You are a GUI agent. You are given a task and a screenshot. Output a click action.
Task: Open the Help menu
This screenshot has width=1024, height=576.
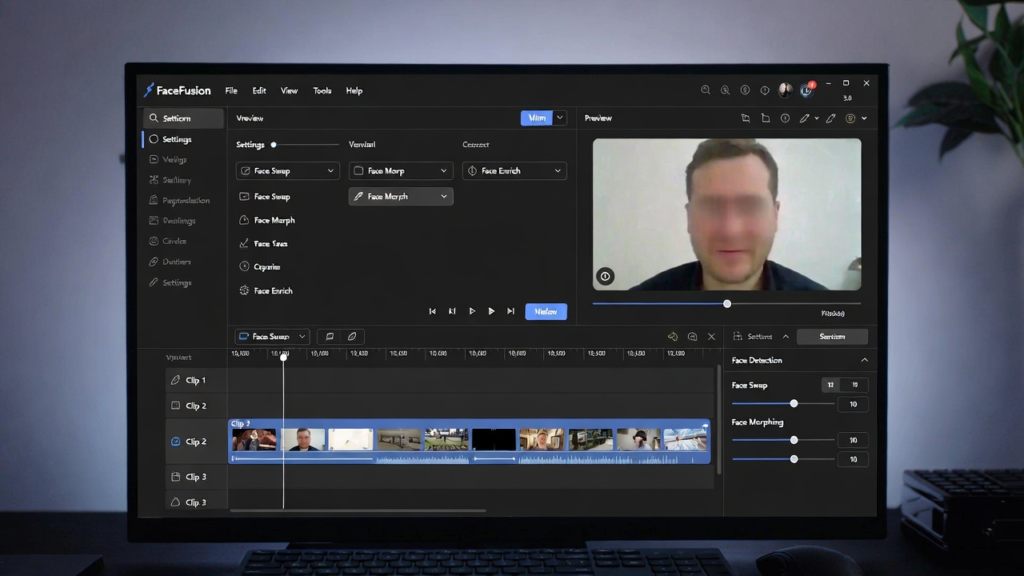point(354,91)
